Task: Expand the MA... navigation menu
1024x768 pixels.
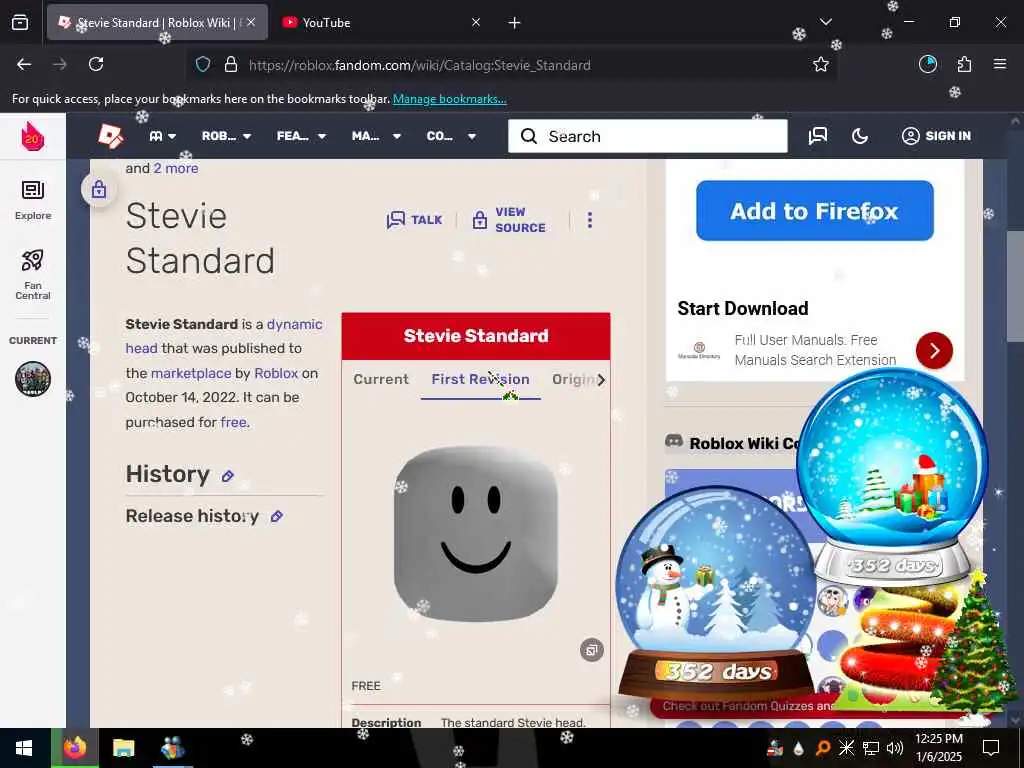Action: [x=376, y=136]
